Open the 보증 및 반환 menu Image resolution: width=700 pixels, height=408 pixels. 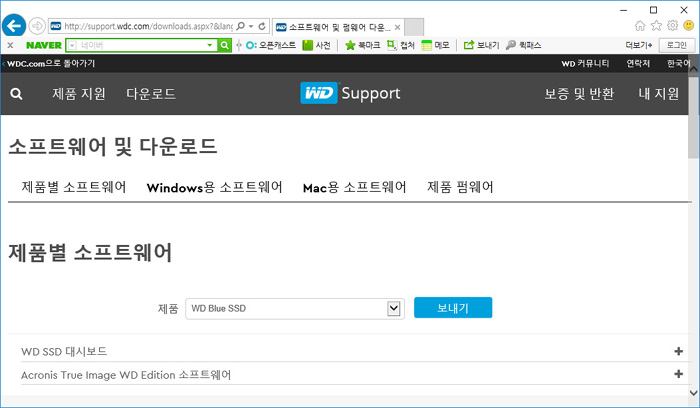(579, 94)
